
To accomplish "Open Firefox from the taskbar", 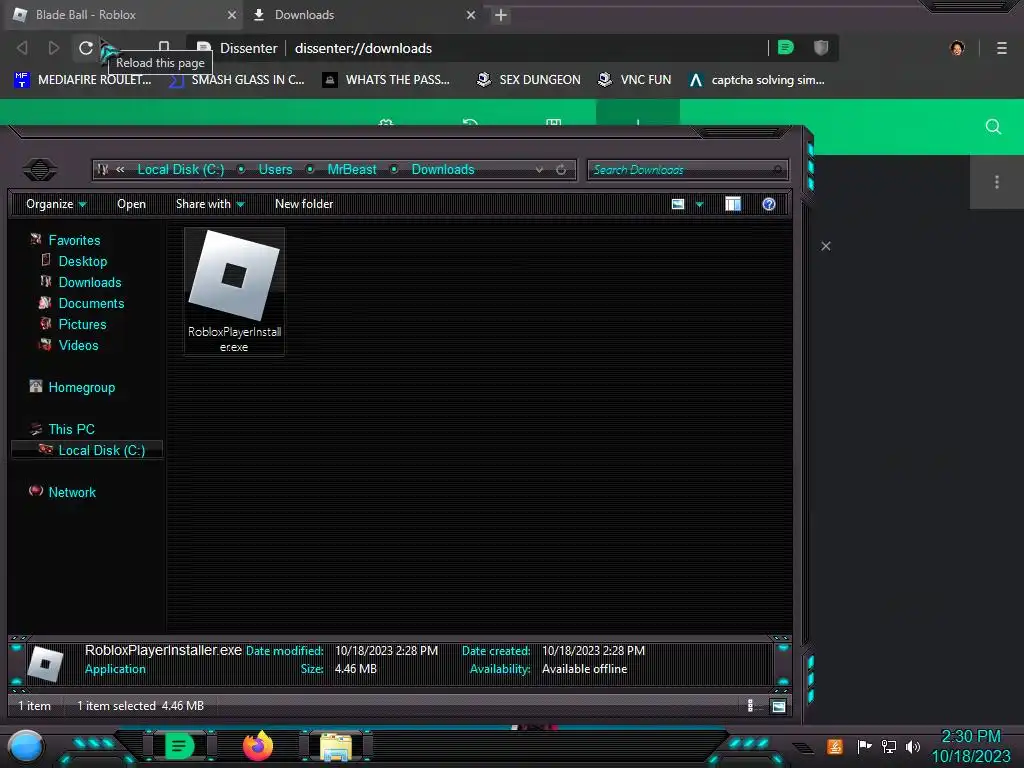I will click(x=257, y=746).
